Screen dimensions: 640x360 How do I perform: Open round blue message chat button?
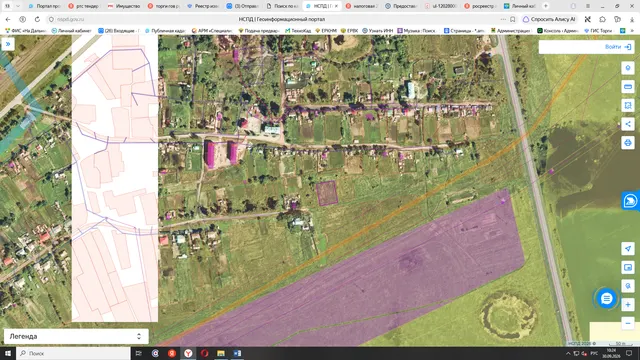607,298
